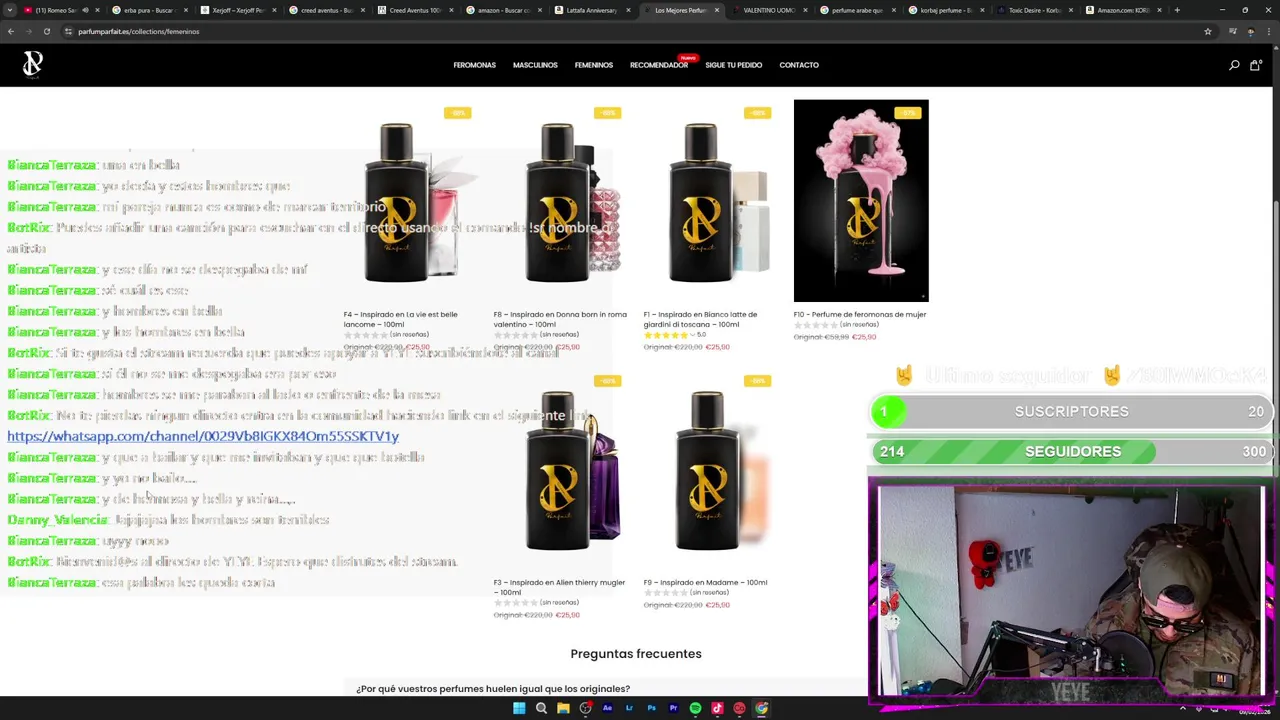Open the FEROMONAS menu item
1280x720 pixels.
coord(474,65)
